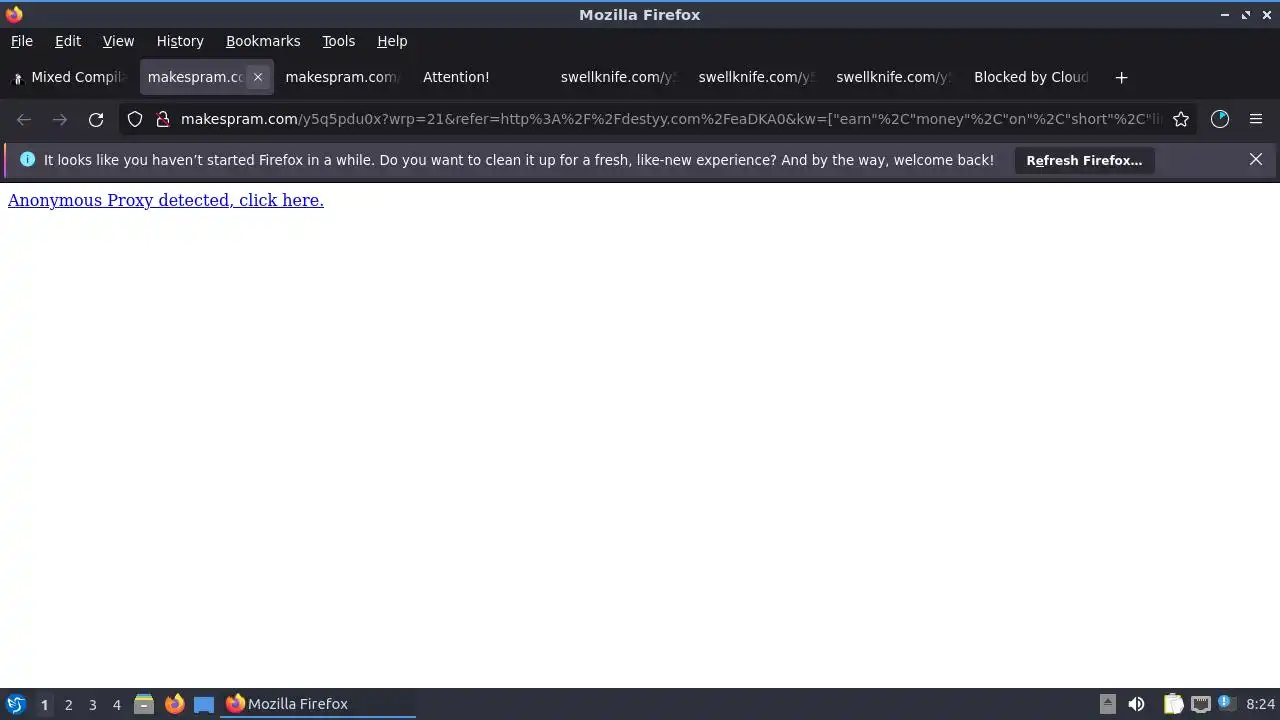Viewport: 1280px width, 720px height.
Task: Switch to the second makespram.com tab
Action: 341,77
